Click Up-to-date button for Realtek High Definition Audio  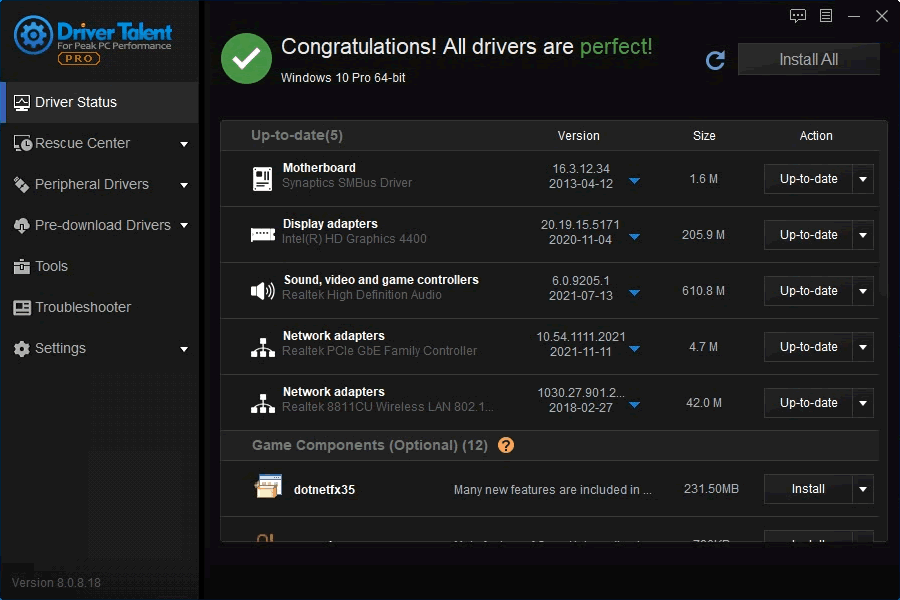(808, 291)
